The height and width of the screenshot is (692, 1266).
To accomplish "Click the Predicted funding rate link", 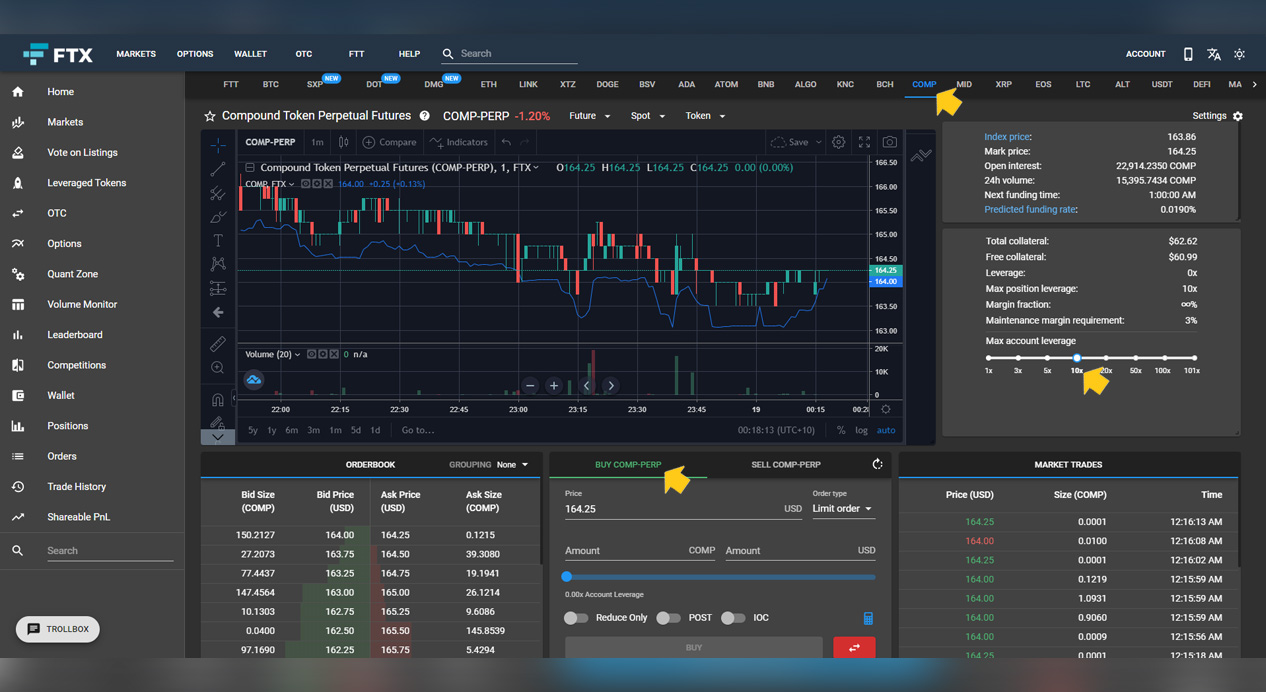I will 1030,210.
